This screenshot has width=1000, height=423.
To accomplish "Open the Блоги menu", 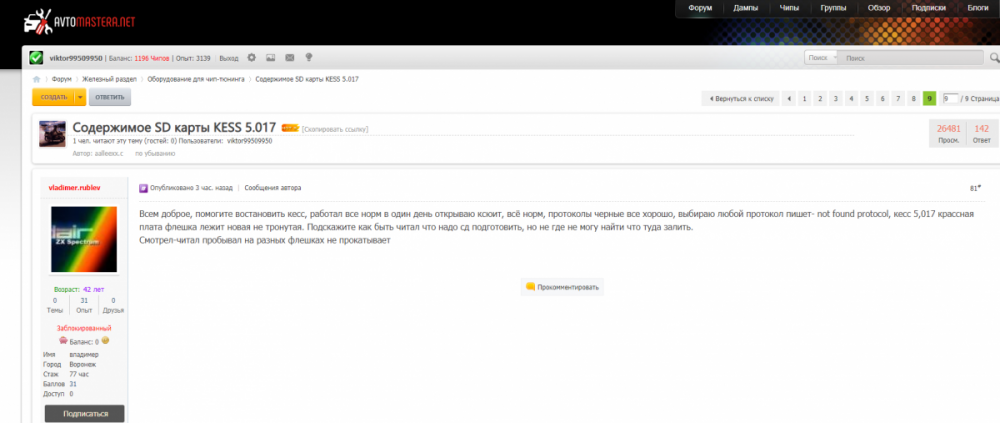I will pyautogui.click(x=977, y=8).
